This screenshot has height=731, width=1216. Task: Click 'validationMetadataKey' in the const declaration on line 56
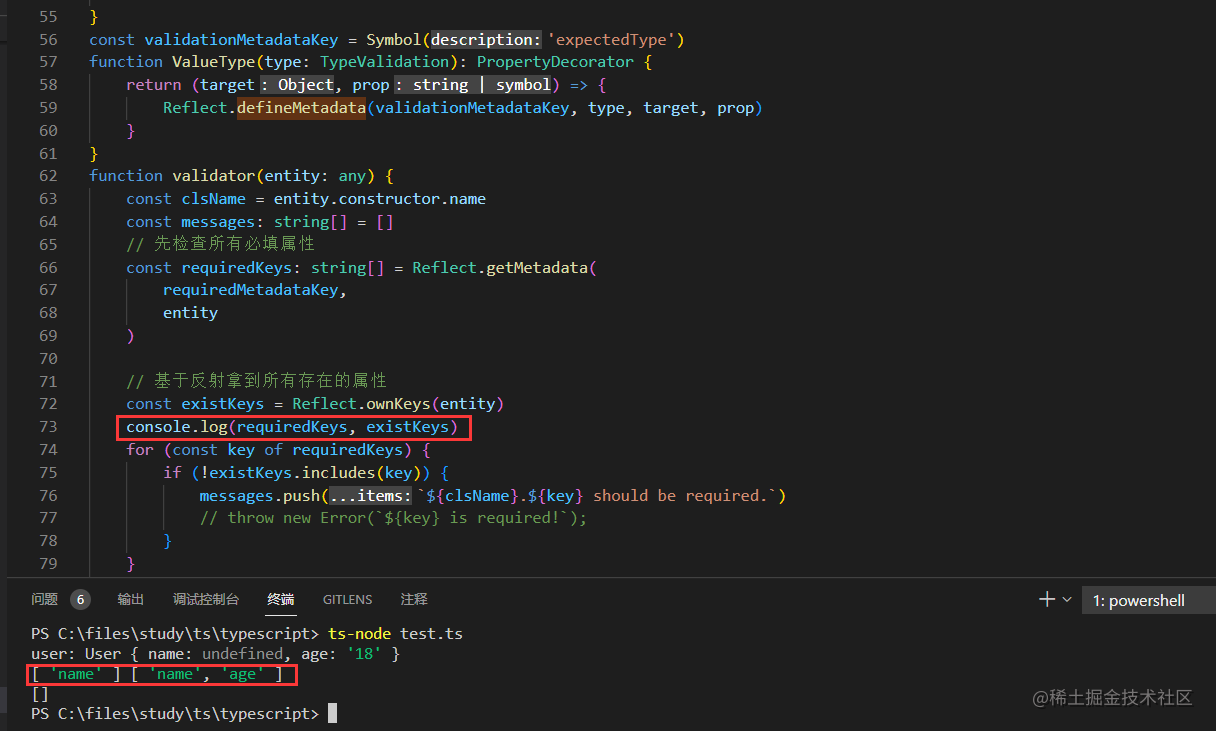click(241, 40)
